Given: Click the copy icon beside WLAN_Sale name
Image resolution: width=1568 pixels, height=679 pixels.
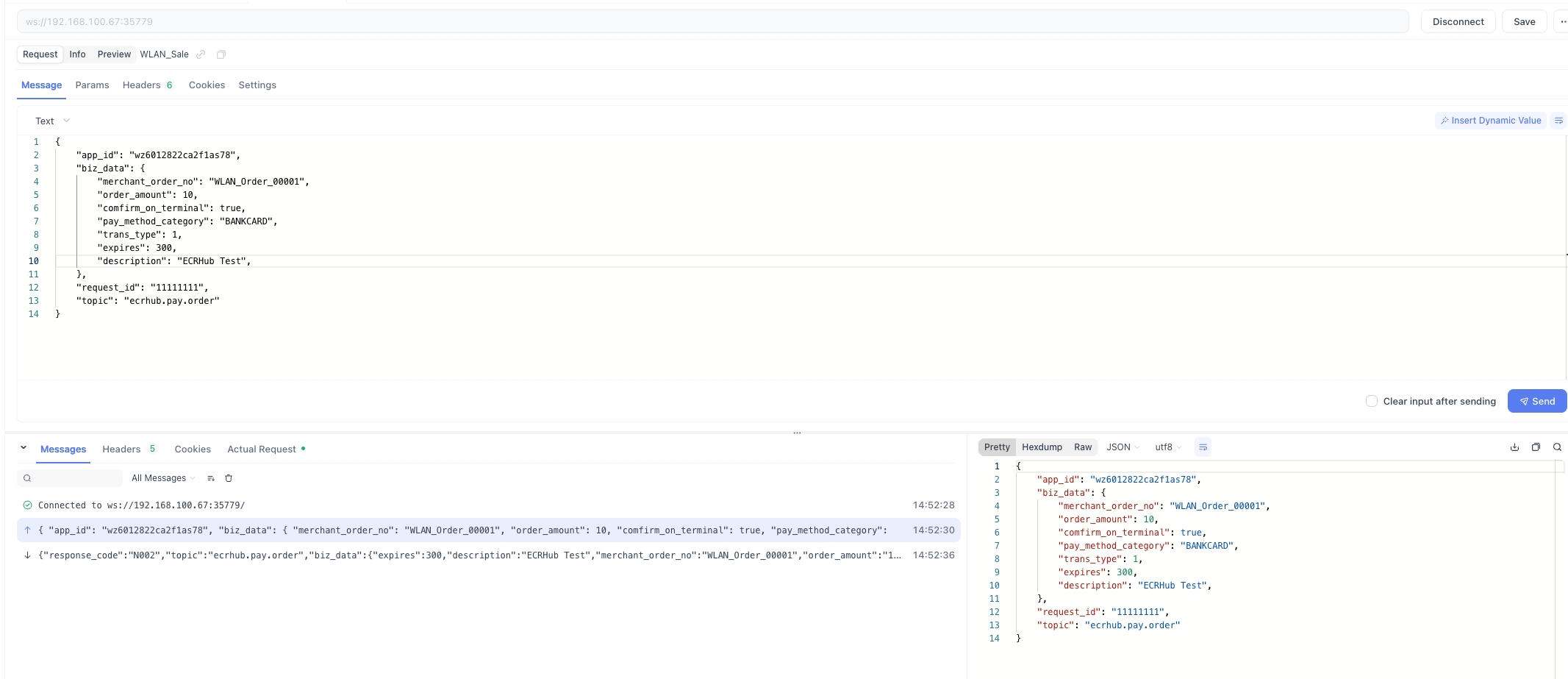Looking at the screenshot, I should click(x=221, y=54).
